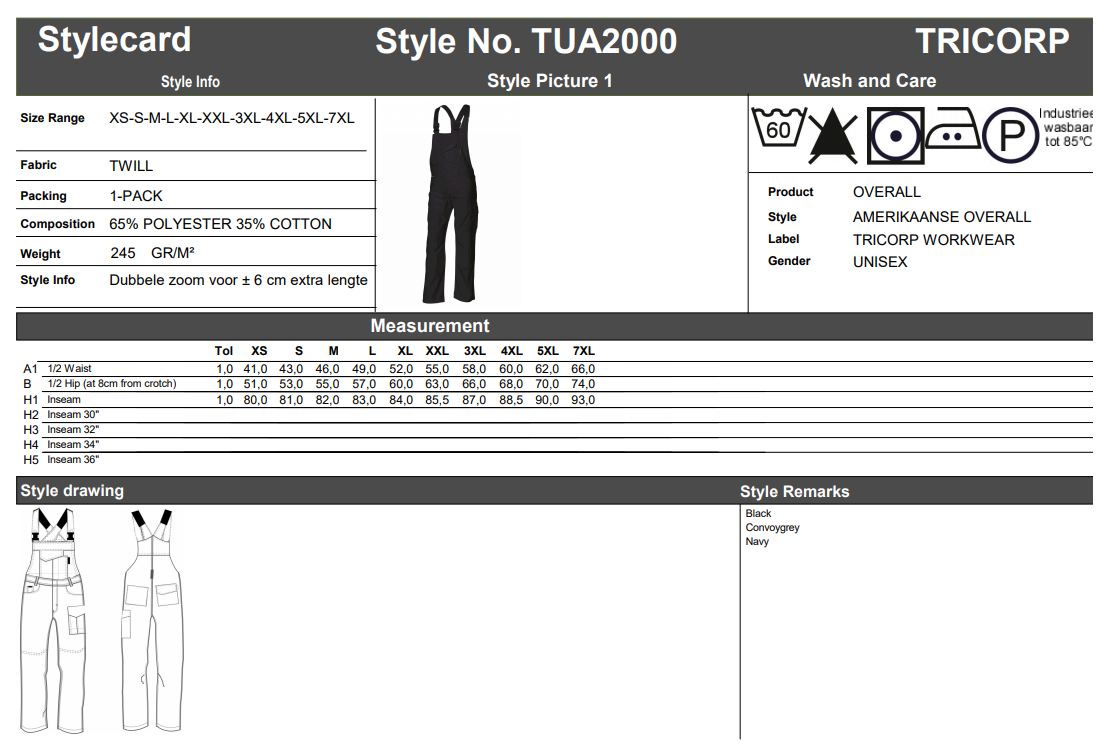
Task: Select the 65% POLYESTER 35% COTTON text
Action: [220, 224]
